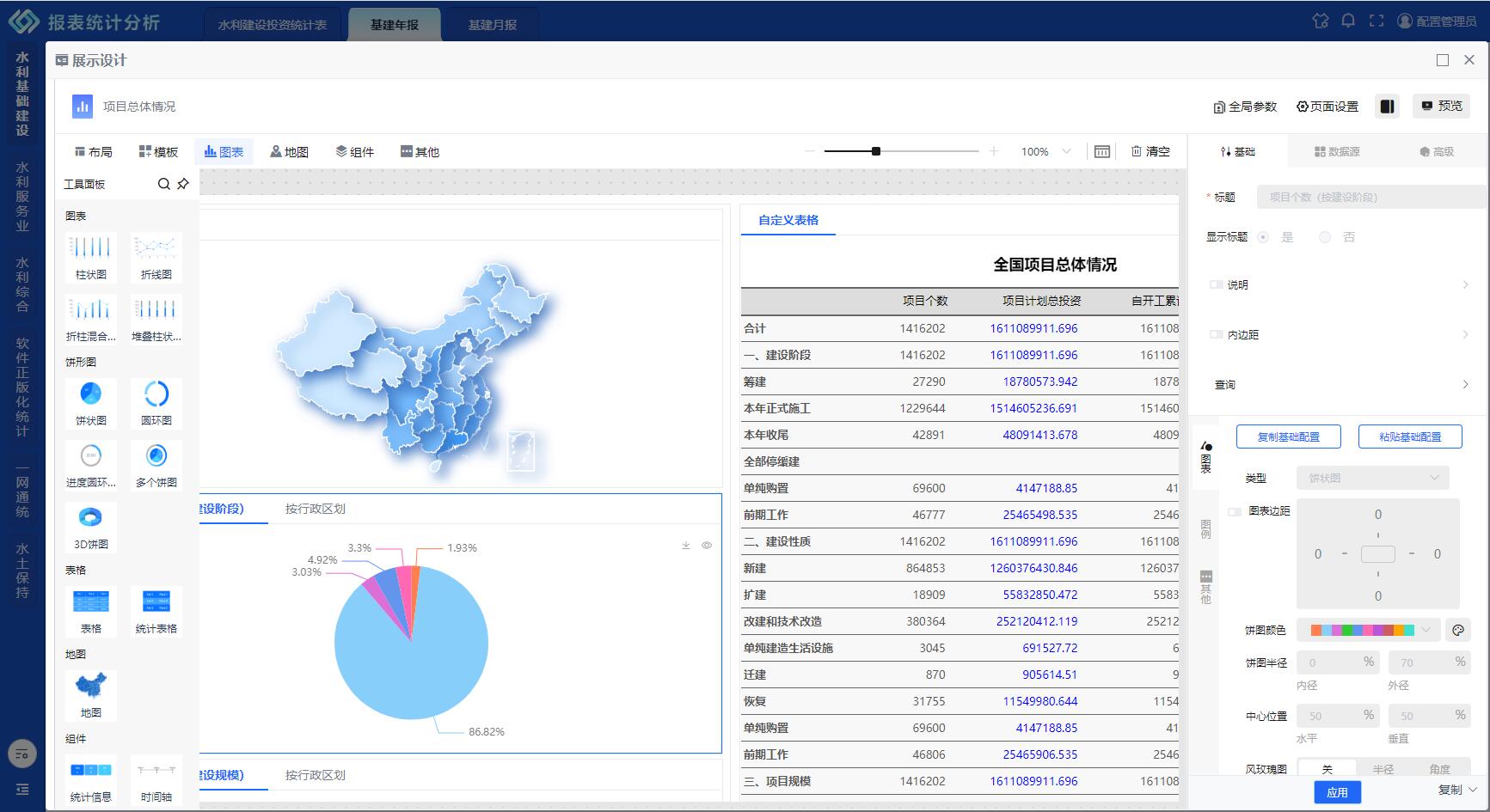Set 风玫瑰图 to 角度

(x=1440, y=769)
